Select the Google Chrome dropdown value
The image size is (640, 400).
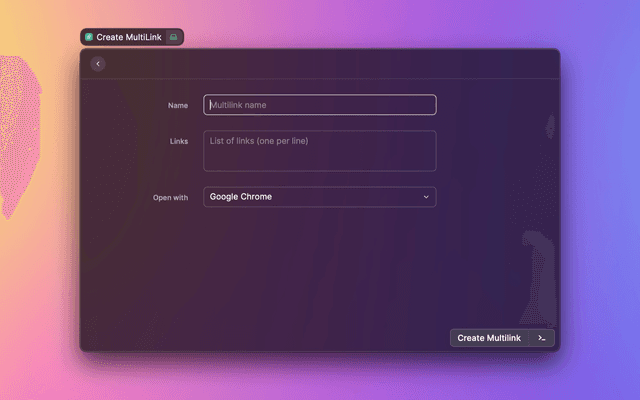tap(241, 197)
